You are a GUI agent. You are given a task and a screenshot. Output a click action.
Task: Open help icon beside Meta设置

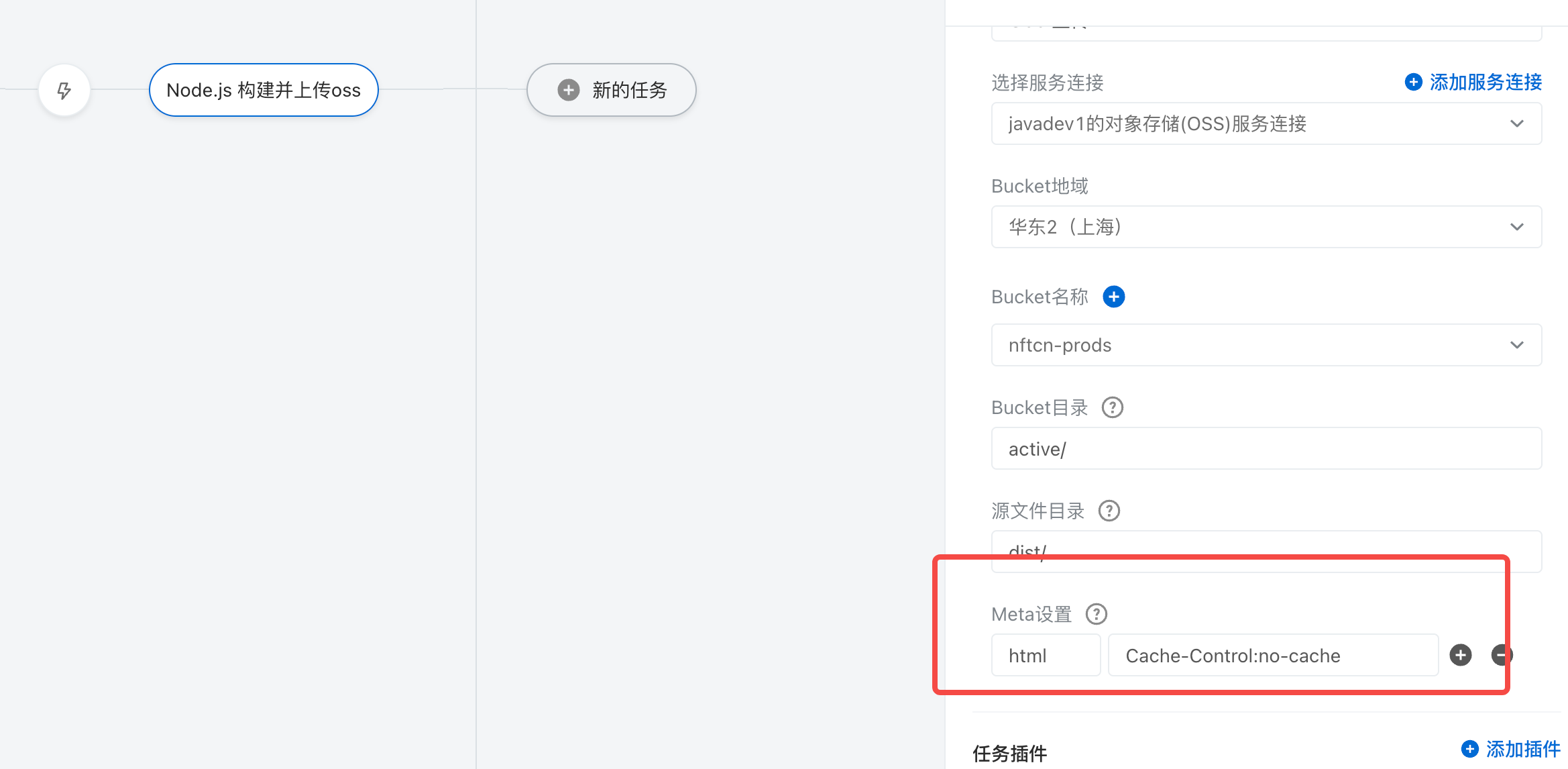pos(1096,614)
